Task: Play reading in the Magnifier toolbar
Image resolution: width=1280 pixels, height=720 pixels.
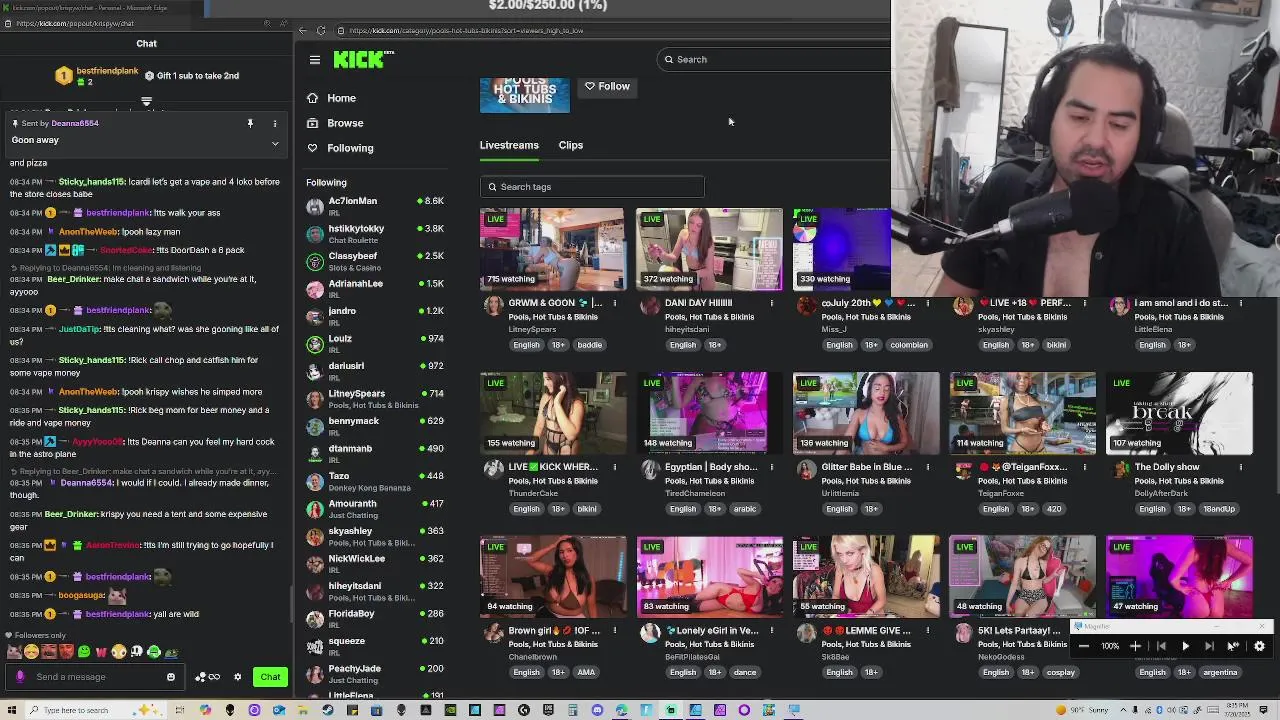Action: pos(1185,646)
